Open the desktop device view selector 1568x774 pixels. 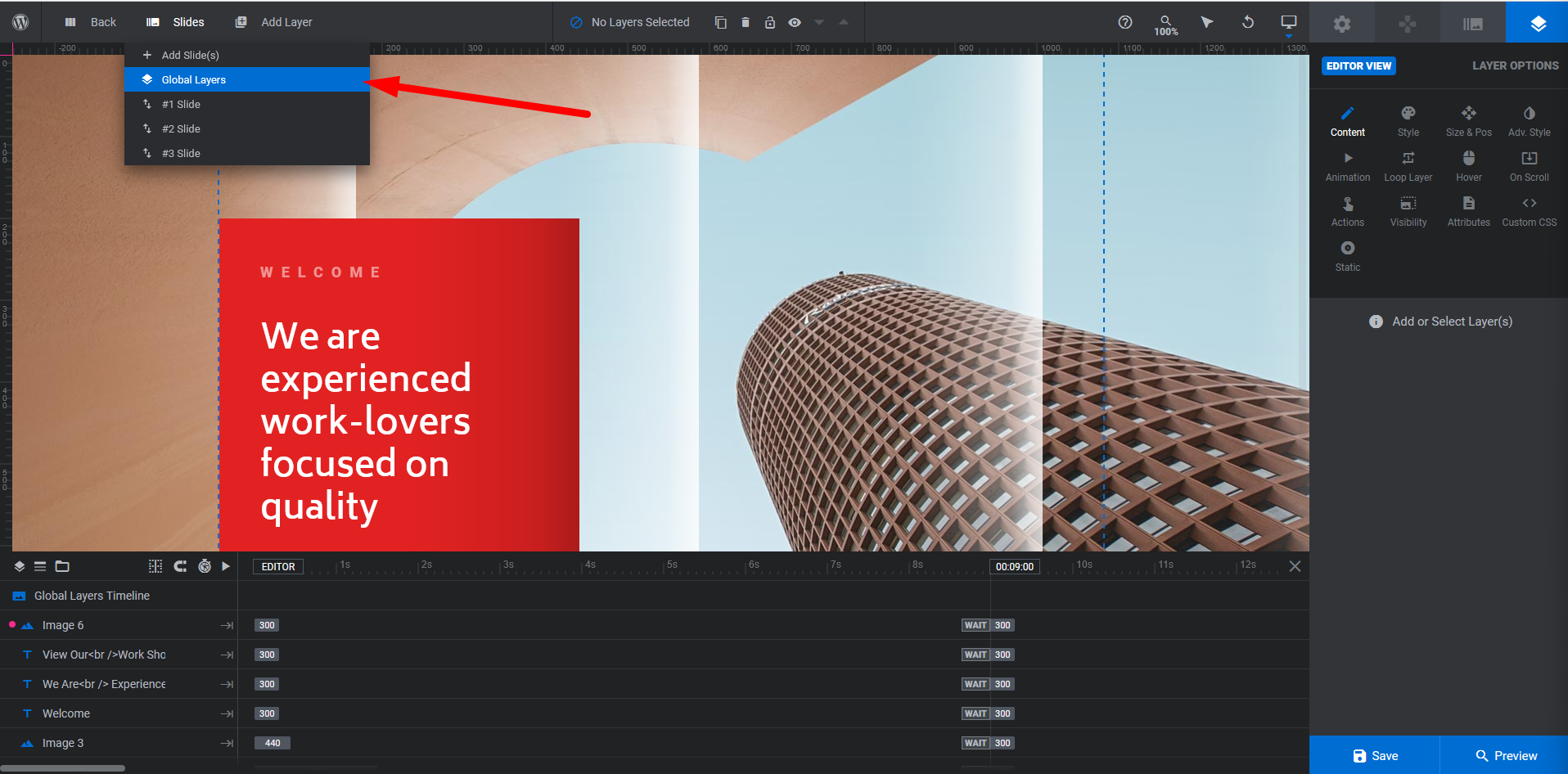[1289, 23]
